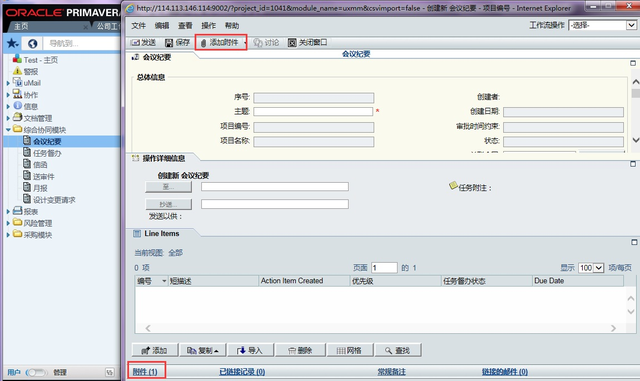Switch to the 主页 tab

21,27
